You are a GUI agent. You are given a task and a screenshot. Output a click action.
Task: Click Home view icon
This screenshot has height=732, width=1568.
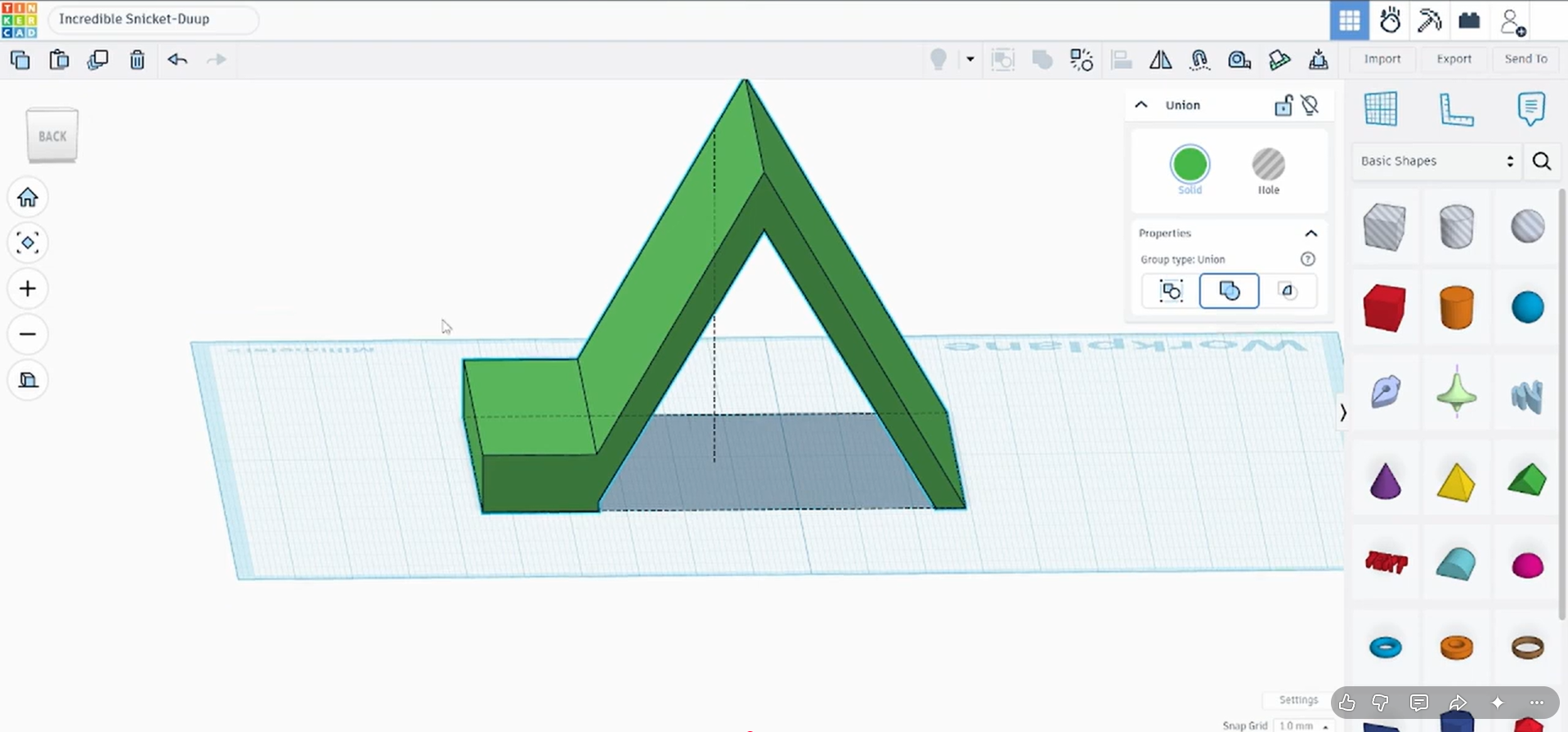point(28,197)
